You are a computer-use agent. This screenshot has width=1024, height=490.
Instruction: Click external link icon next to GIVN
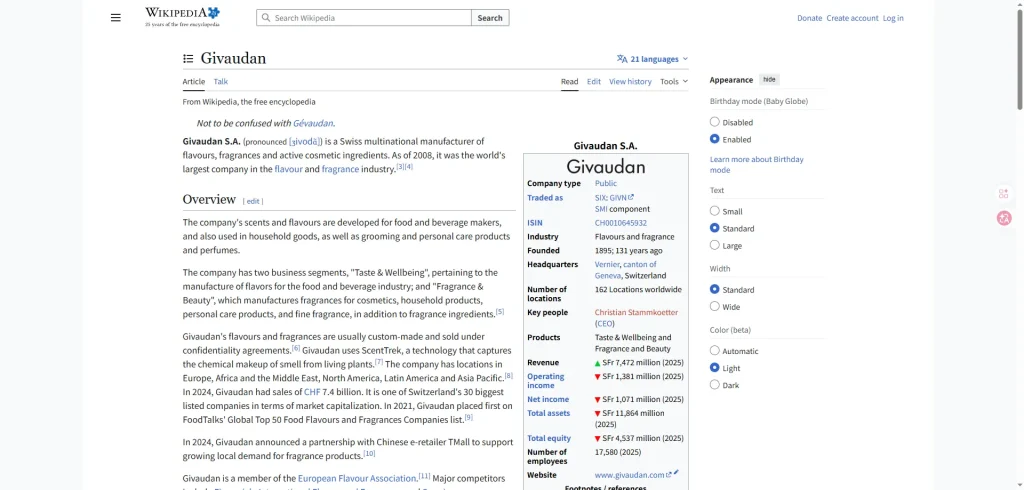(x=631, y=197)
